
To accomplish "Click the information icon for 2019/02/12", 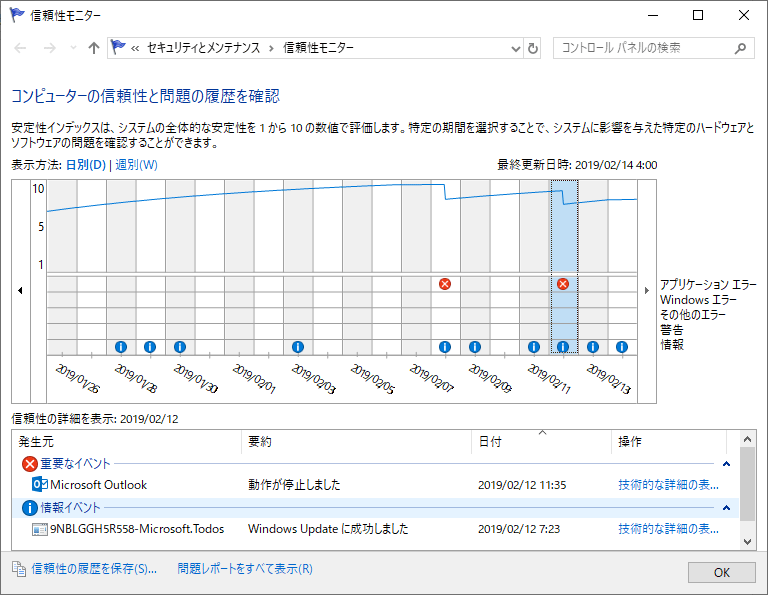I will click(563, 347).
